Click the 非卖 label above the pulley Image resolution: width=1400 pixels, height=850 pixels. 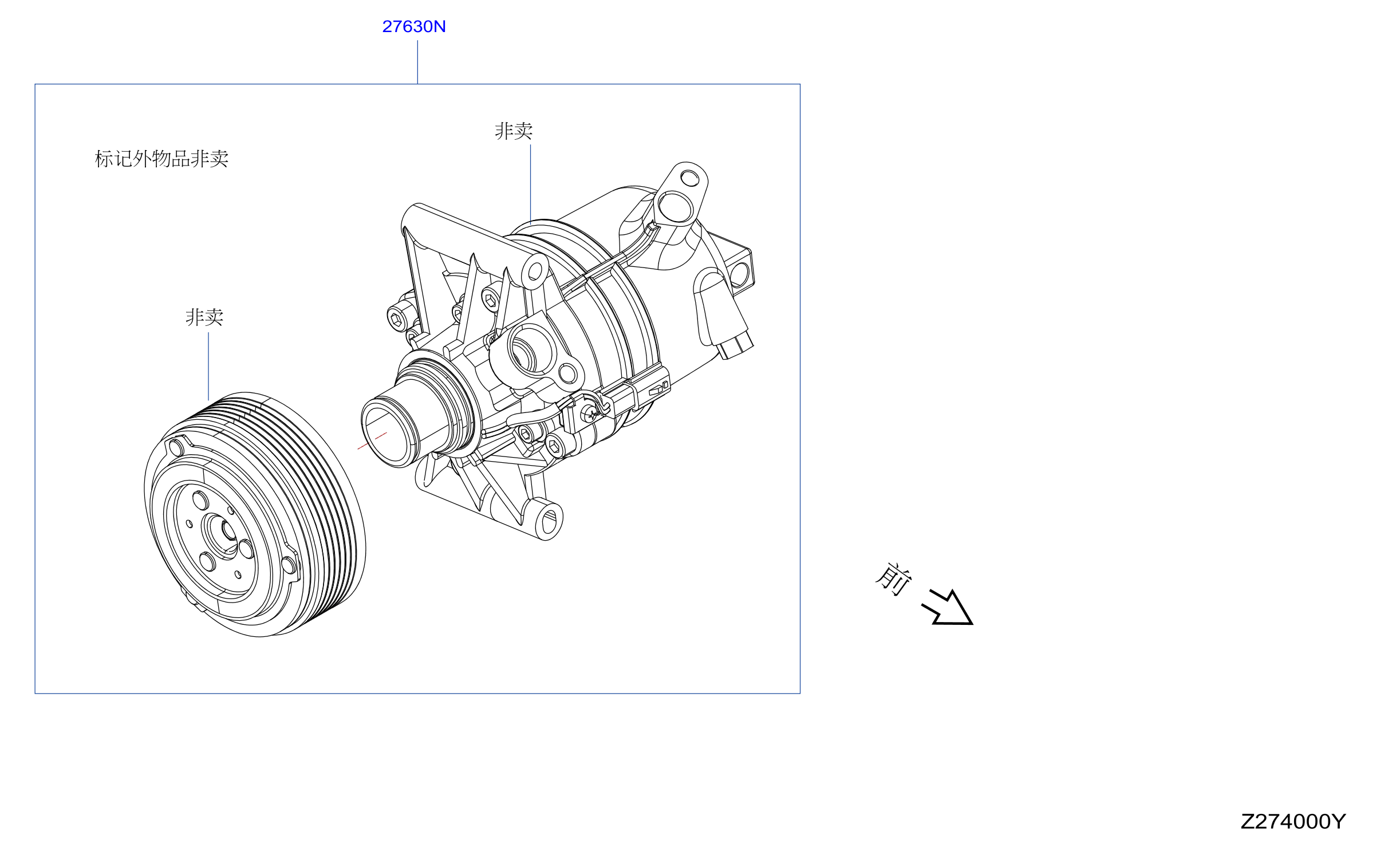pyautogui.click(x=204, y=317)
